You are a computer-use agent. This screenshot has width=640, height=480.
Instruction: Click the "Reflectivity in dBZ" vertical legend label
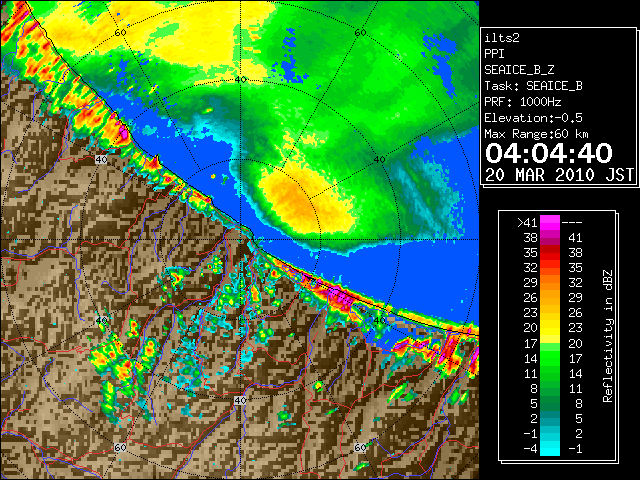[x=608, y=336]
